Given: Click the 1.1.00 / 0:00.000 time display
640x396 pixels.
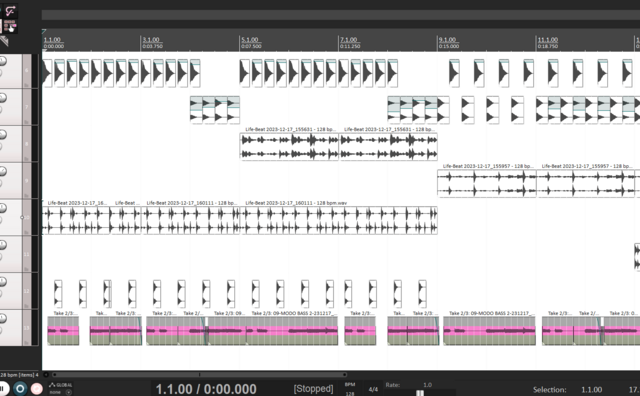Looking at the screenshot, I should [206, 389].
